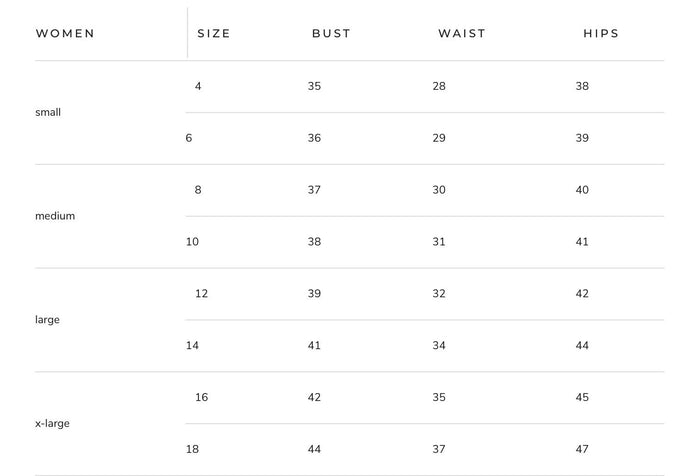
Task: Select the BUST column header
Action: [x=331, y=33]
